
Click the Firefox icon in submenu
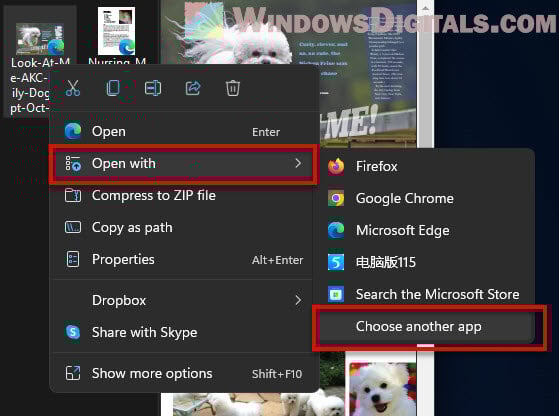(x=336, y=166)
